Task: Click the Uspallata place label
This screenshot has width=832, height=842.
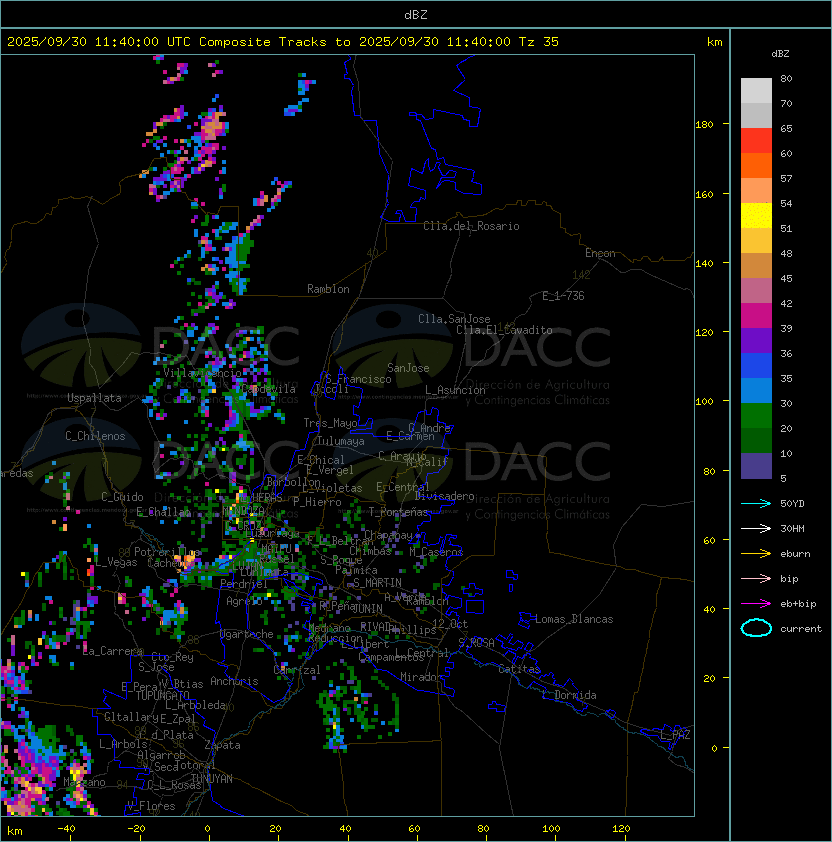Action: pos(94,398)
